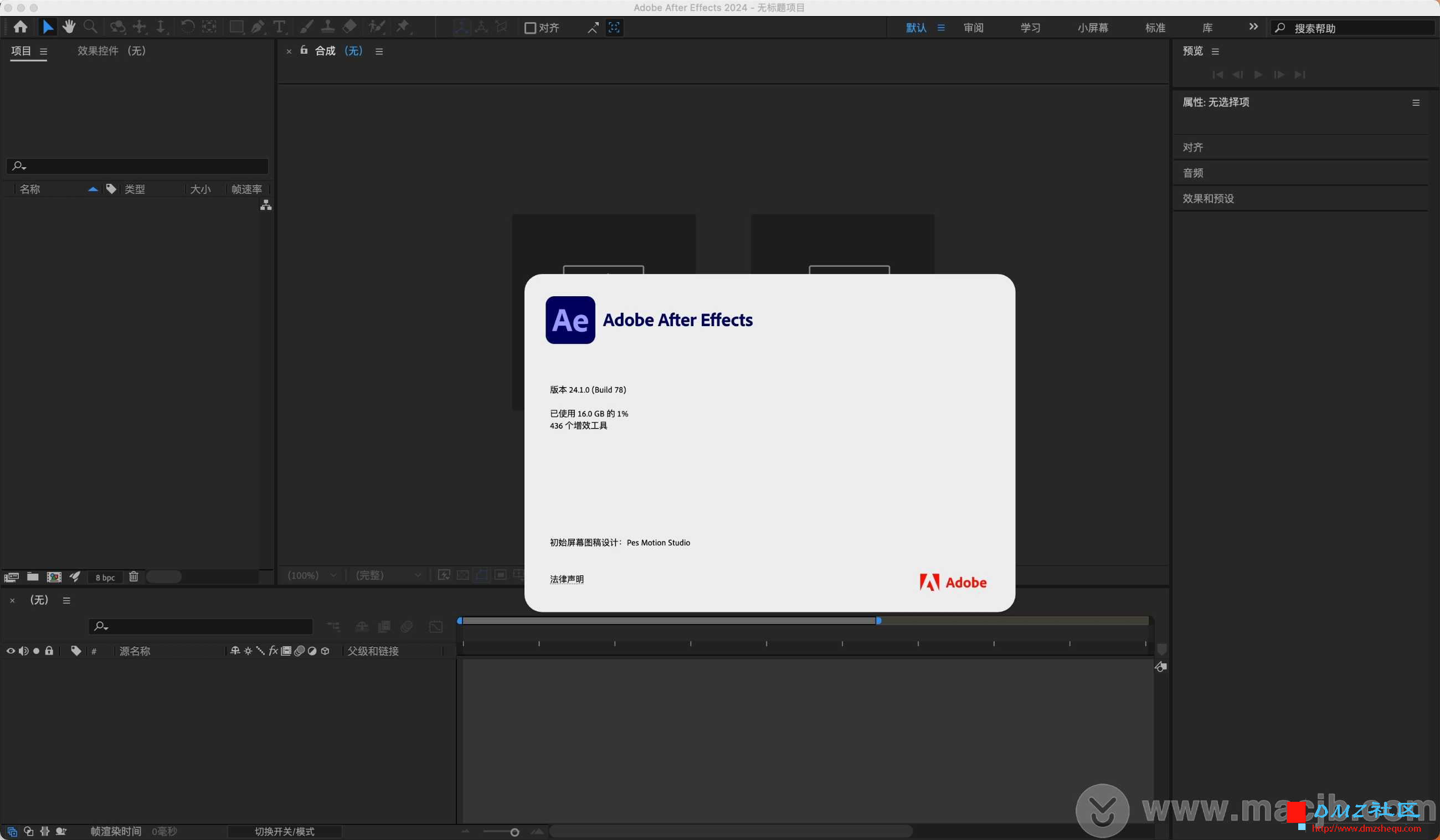This screenshot has width=1440, height=840.
Task: Click the Project panel search field
Action: [138, 166]
